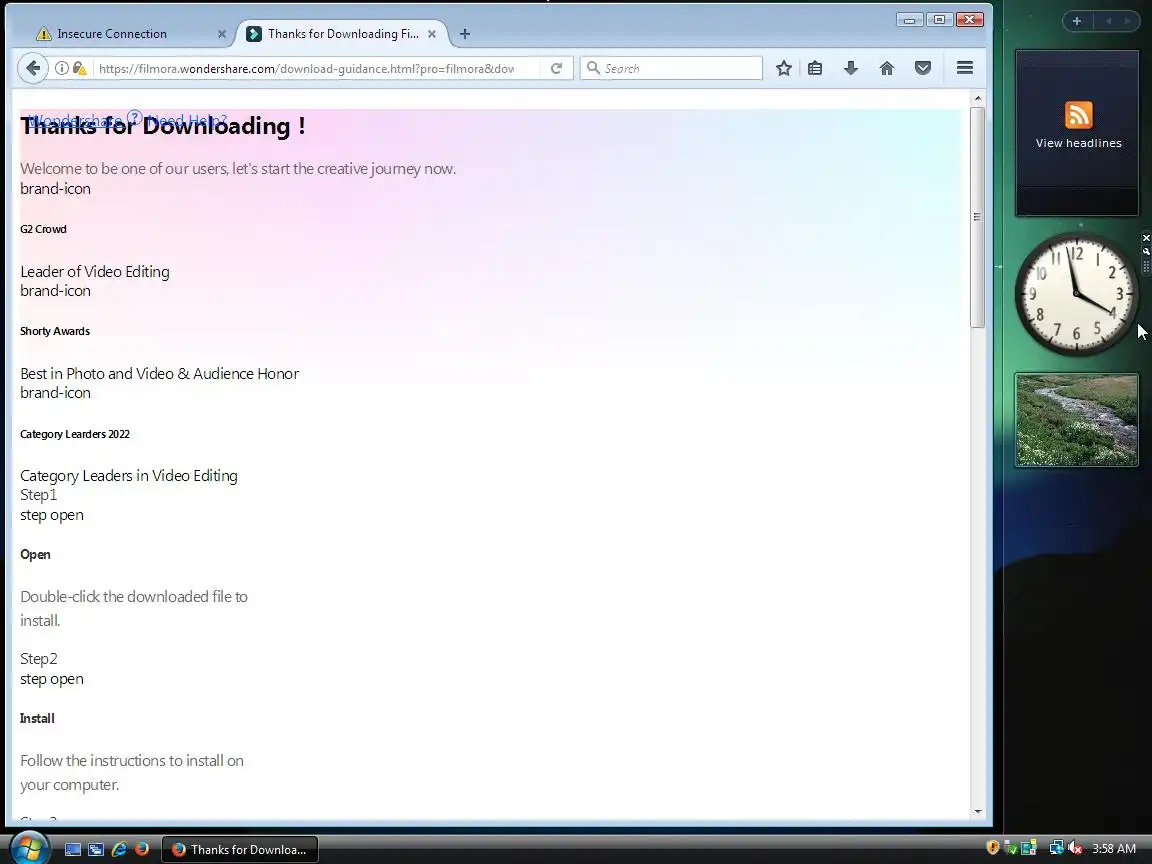Open network connection tray icon

pos(1056,848)
